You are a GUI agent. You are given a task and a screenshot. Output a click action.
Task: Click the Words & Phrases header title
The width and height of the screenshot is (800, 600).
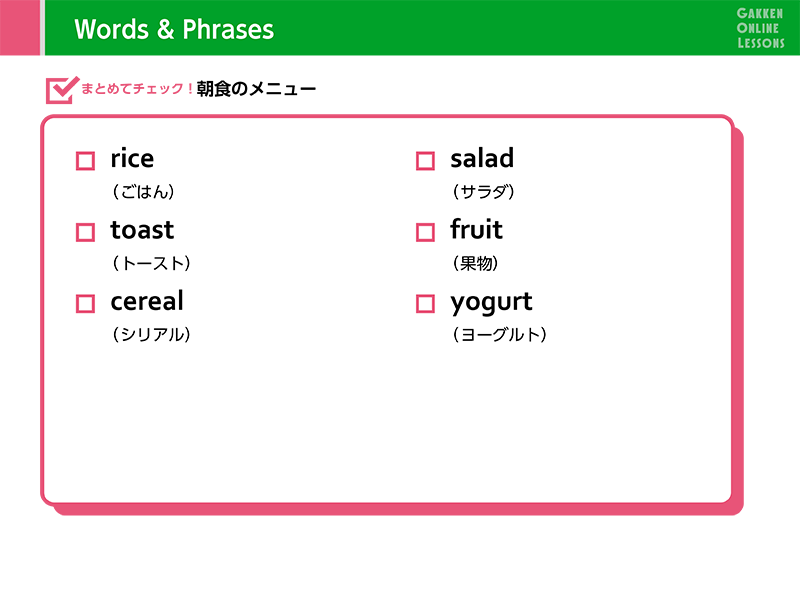(x=174, y=29)
